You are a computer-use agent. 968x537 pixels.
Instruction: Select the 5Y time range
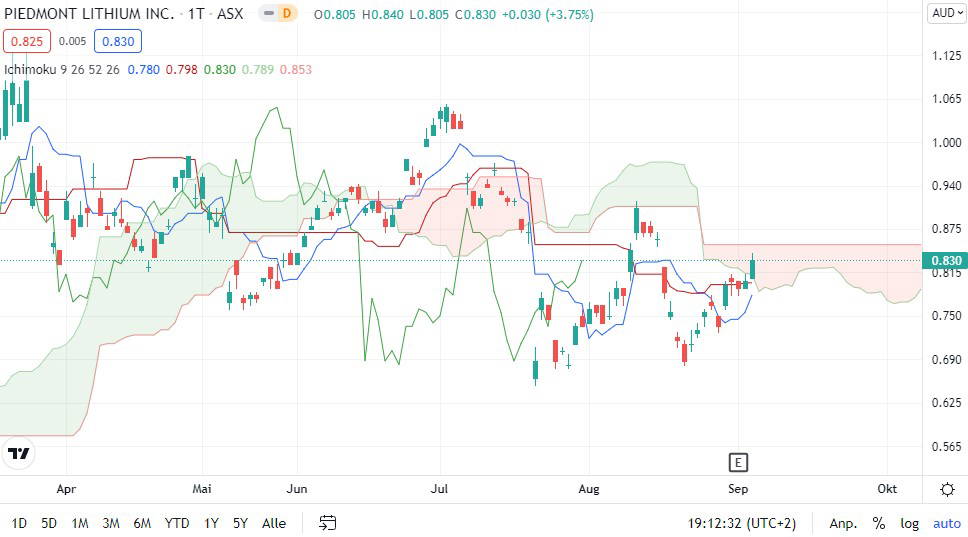click(240, 523)
